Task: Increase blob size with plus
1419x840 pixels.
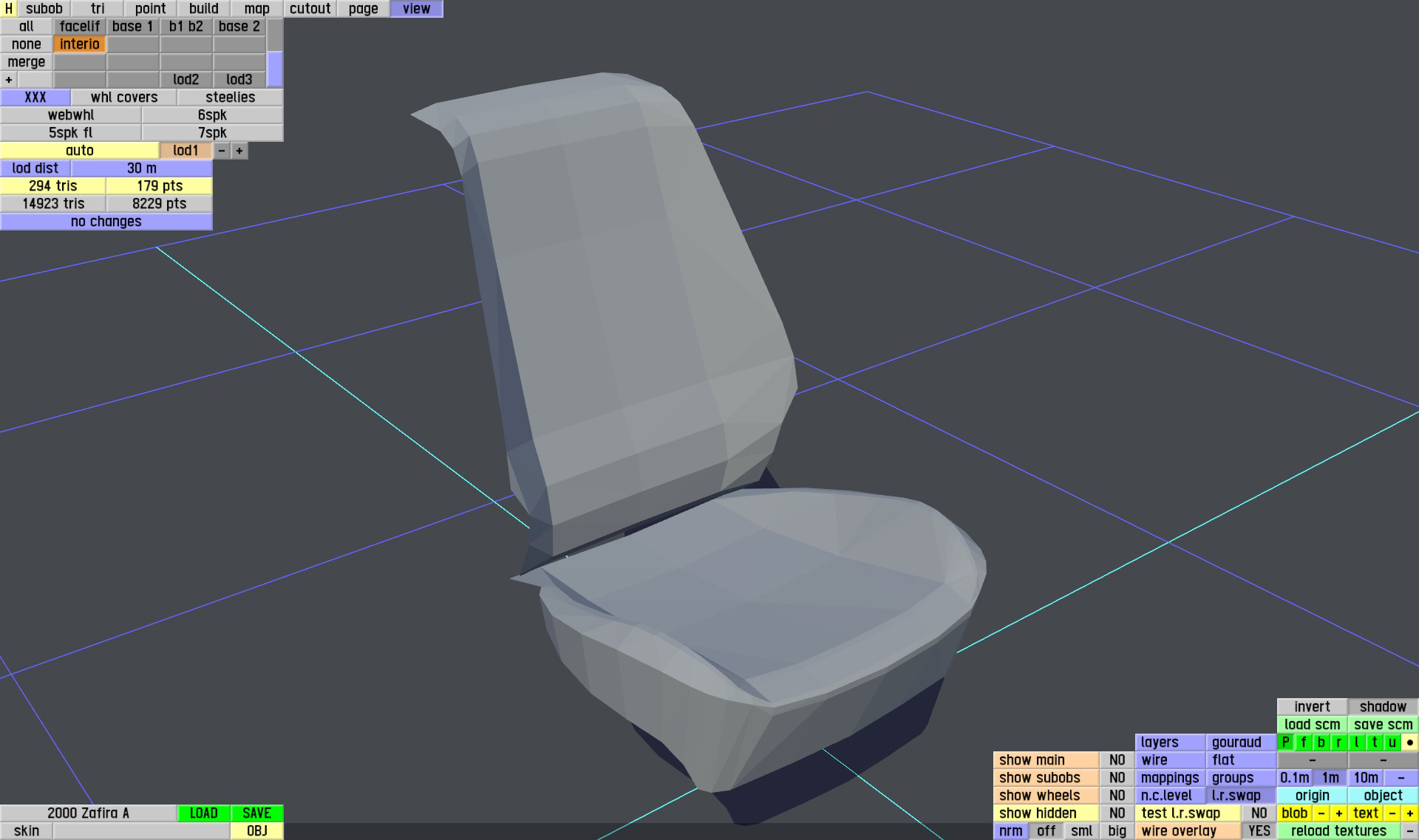Action: coord(1338,813)
